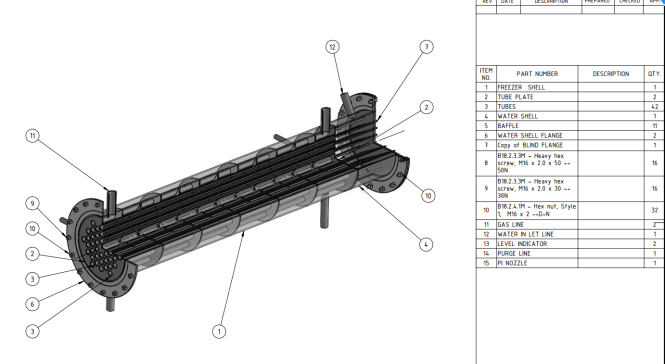Click the FREEZER SHELL part name cell
The width and height of the screenshot is (665, 364).
click(537, 87)
